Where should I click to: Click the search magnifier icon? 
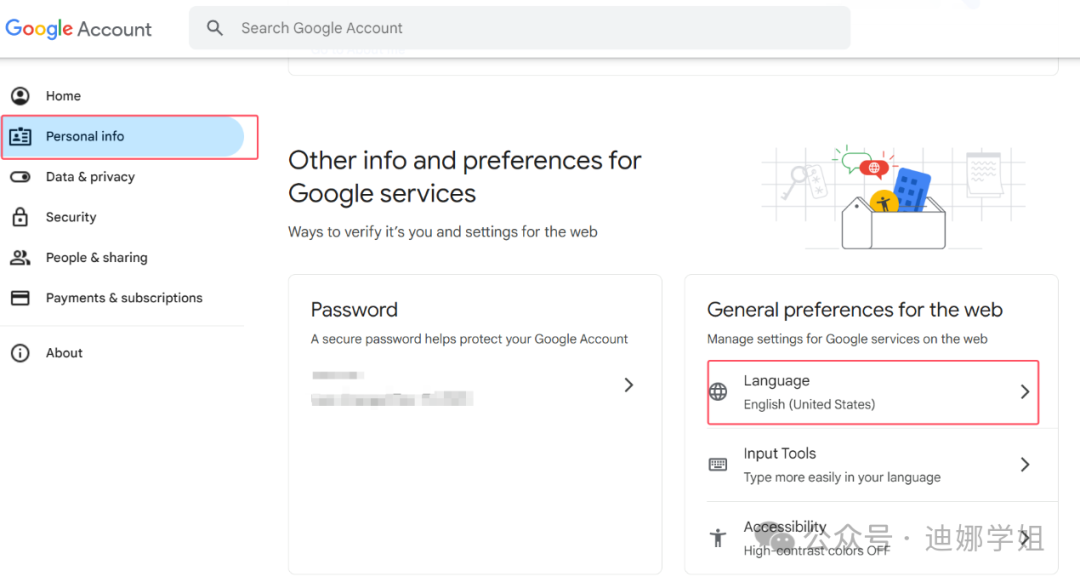(215, 28)
